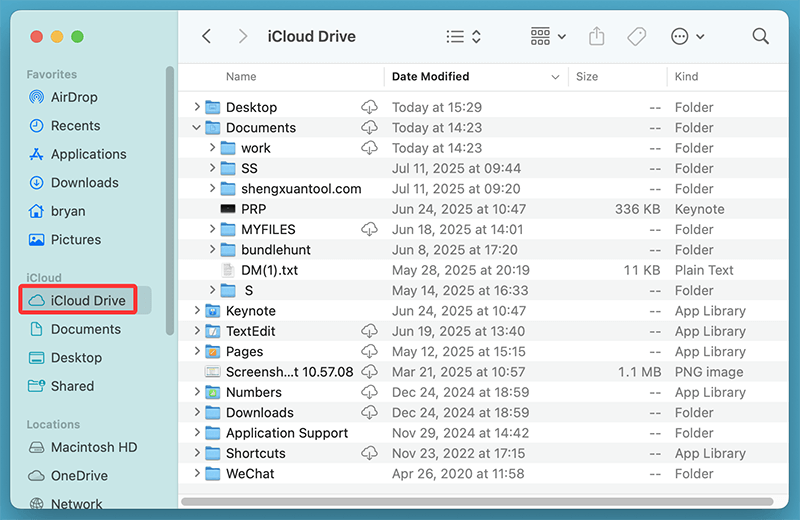Image resolution: width=800 pixels, height=520 pixels.
Task: Download Shortcuts library via cloud icon
Action: coord(369,453)
